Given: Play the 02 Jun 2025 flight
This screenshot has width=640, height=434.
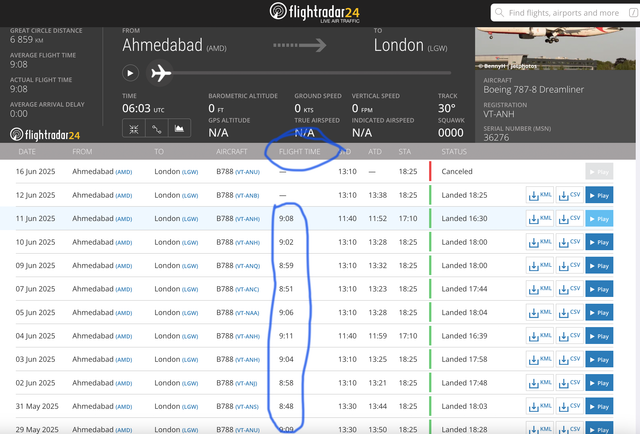Looking at the screenshot, I should (x=599, y=383).
